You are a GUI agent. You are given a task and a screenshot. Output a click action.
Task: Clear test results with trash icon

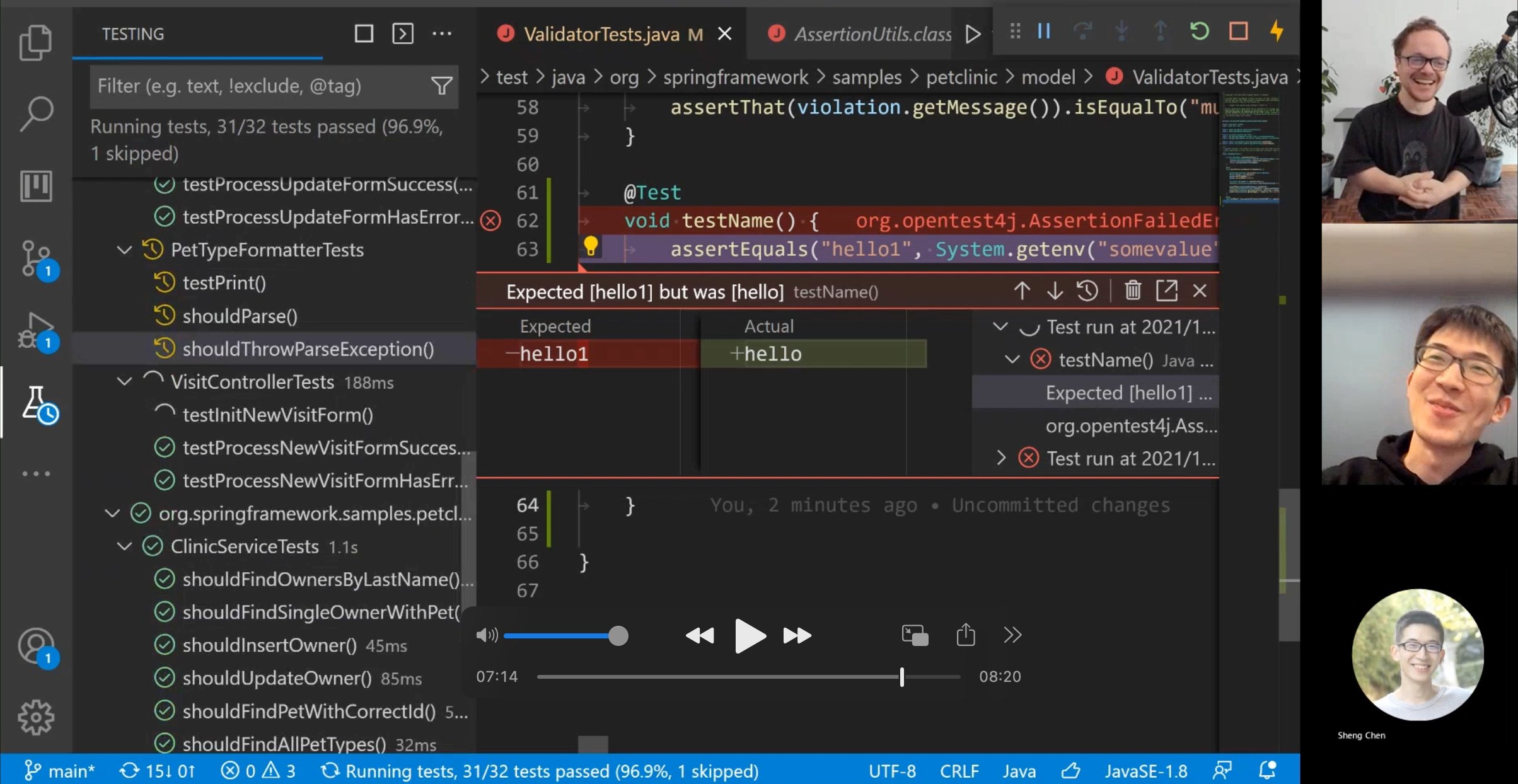tap(1132, 291)
